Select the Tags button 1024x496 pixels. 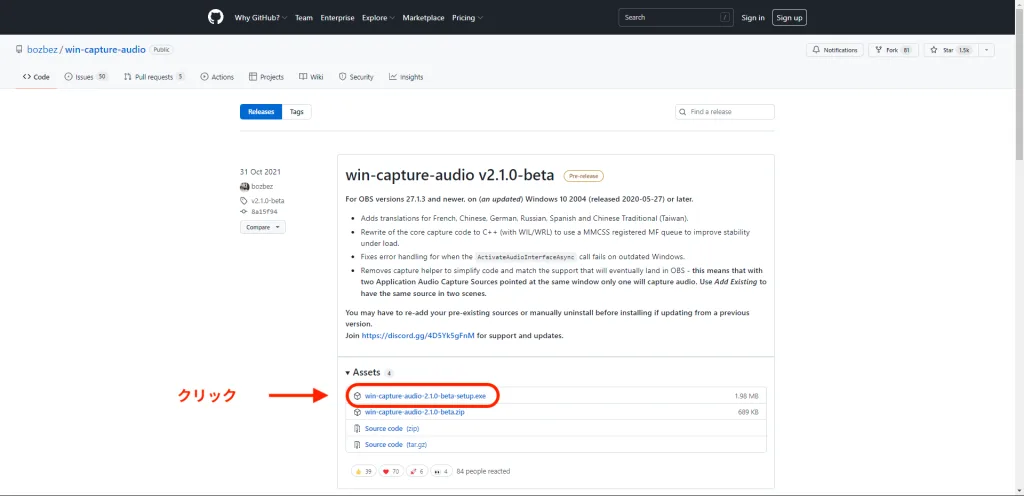click(x=296, y=112)
